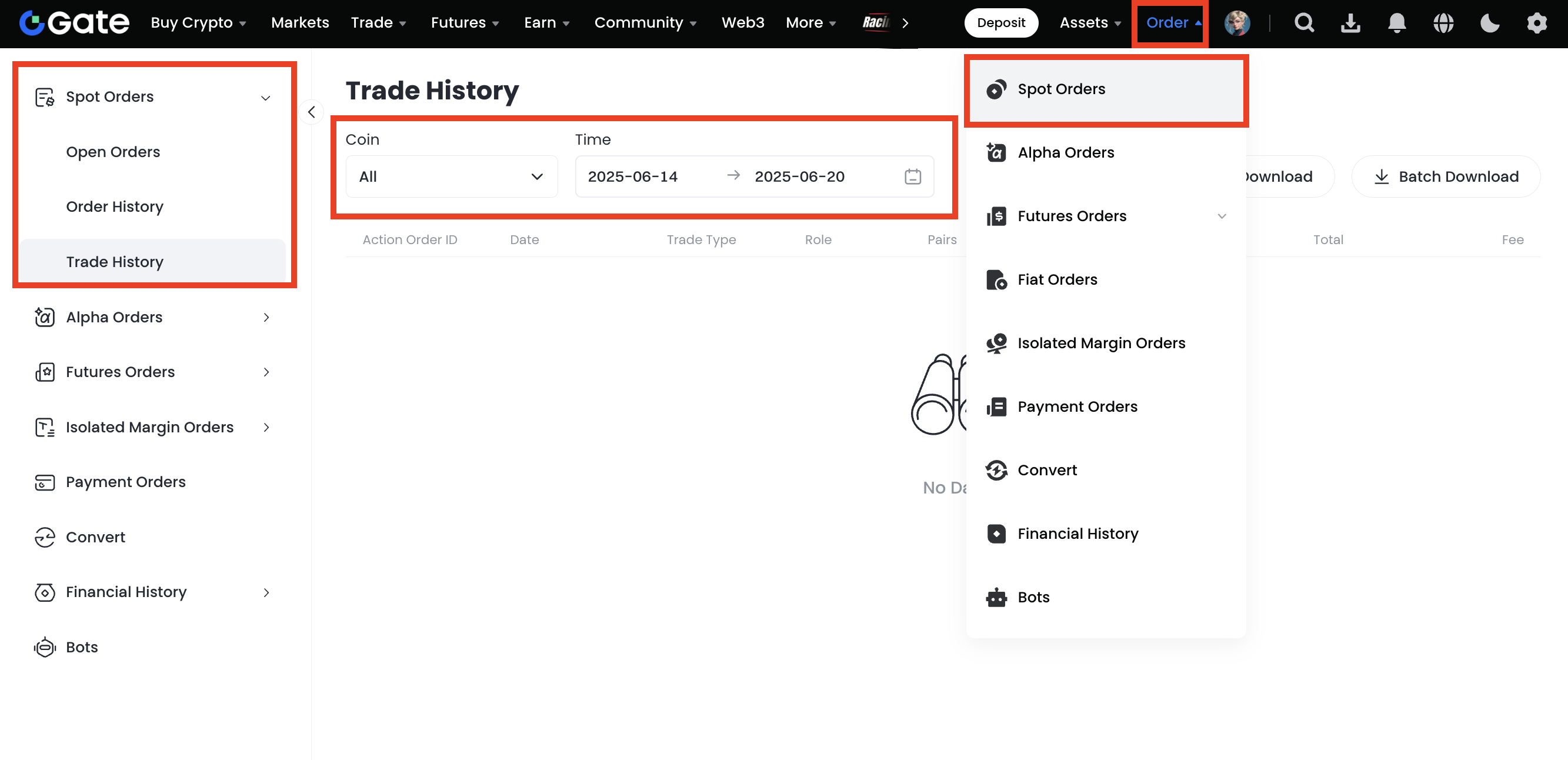This screenshot has width=1568, height=760.
Task: Open the calendar date picker icon
Action: click(x=912, y=176)
